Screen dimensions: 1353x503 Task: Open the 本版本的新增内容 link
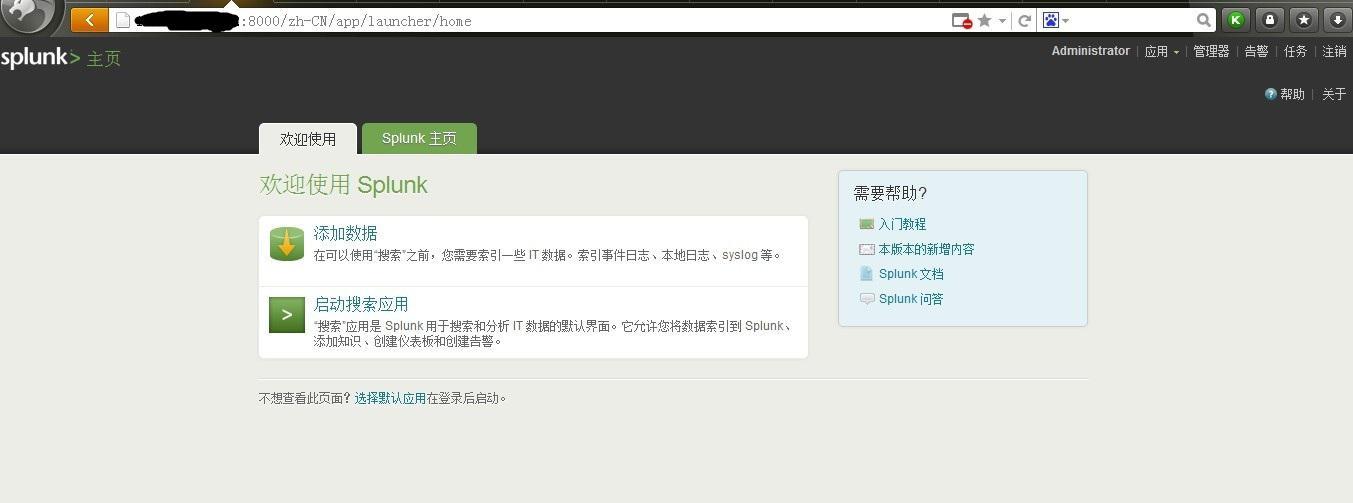tap(926, 249)
